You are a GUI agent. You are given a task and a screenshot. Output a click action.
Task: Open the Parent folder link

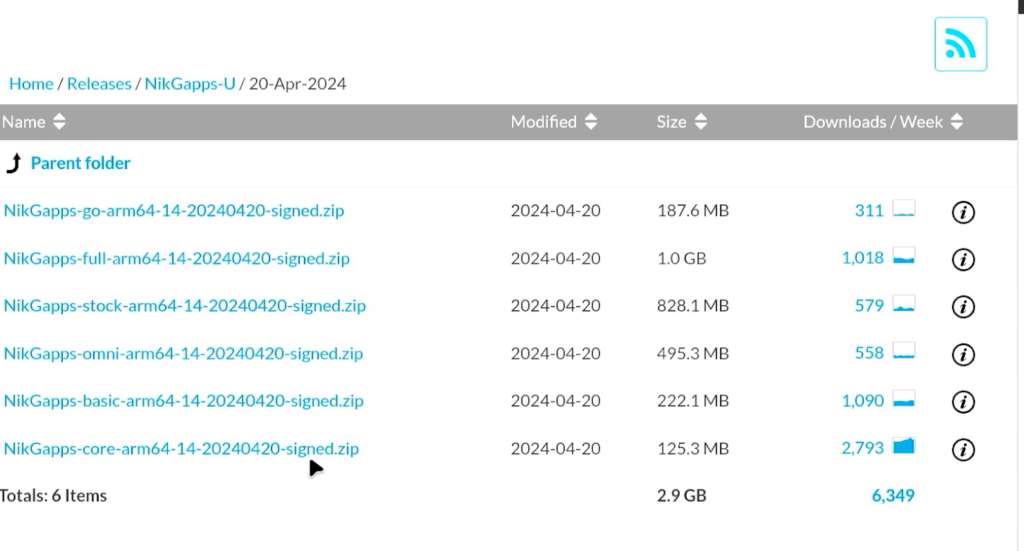tap(80, 163)
